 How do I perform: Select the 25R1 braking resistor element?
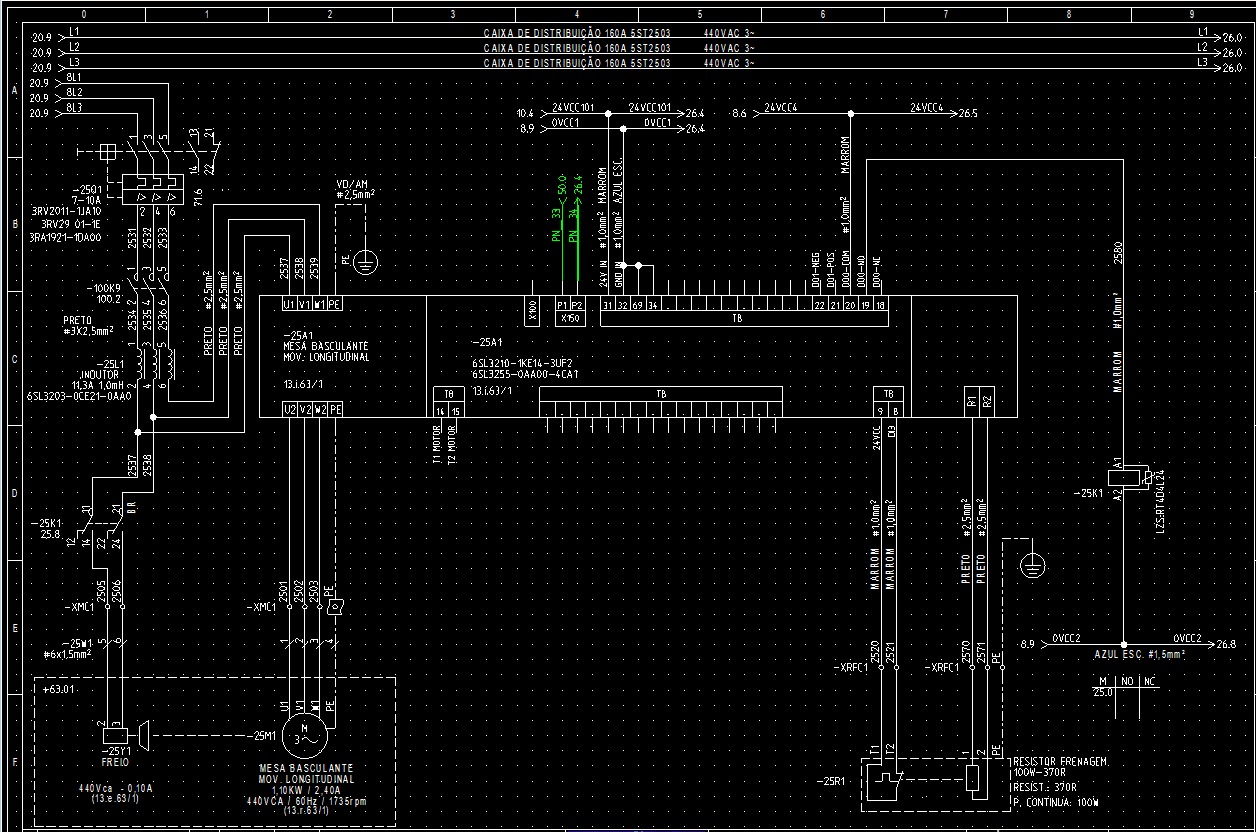tap(973, 778)
